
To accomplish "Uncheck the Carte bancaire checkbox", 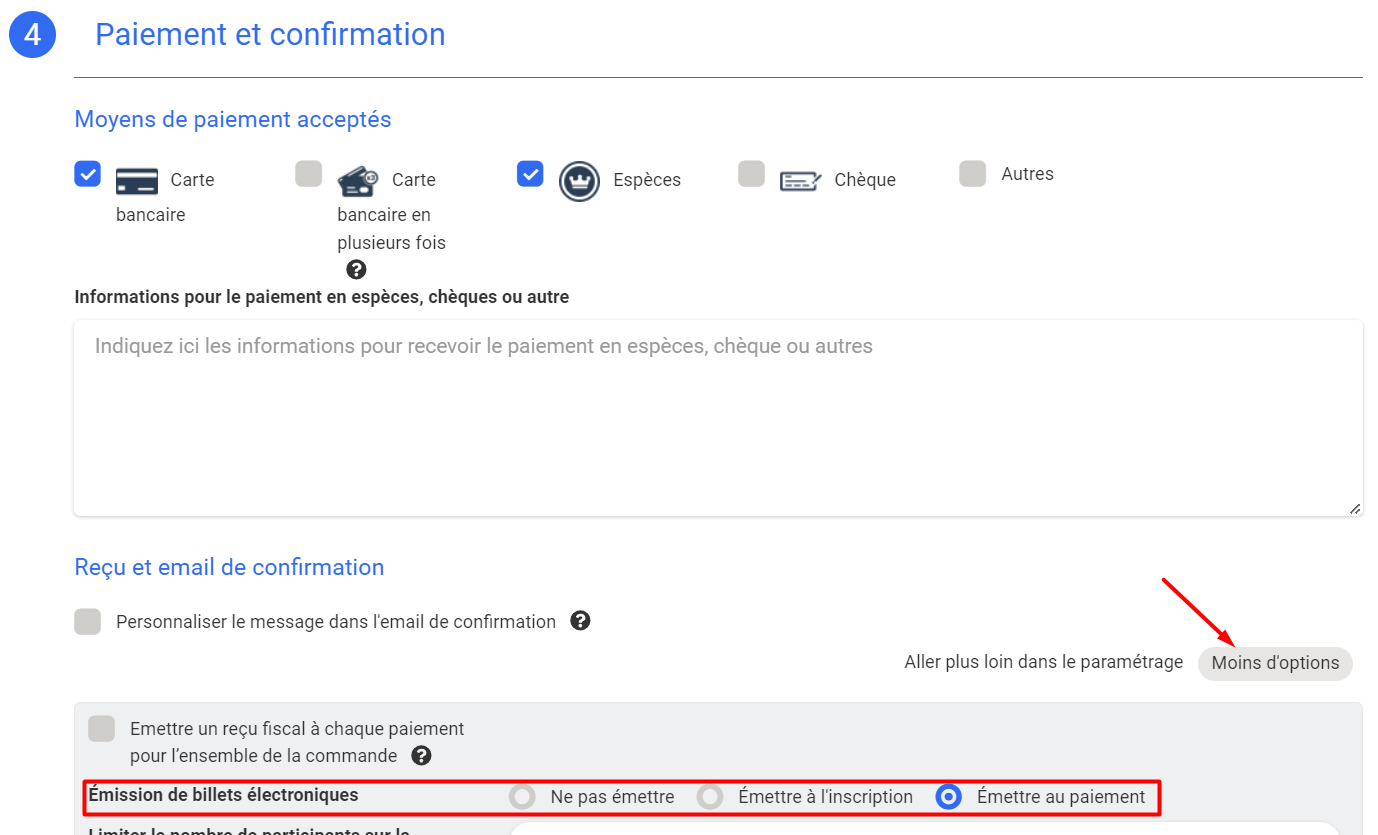I will [88, 174].
